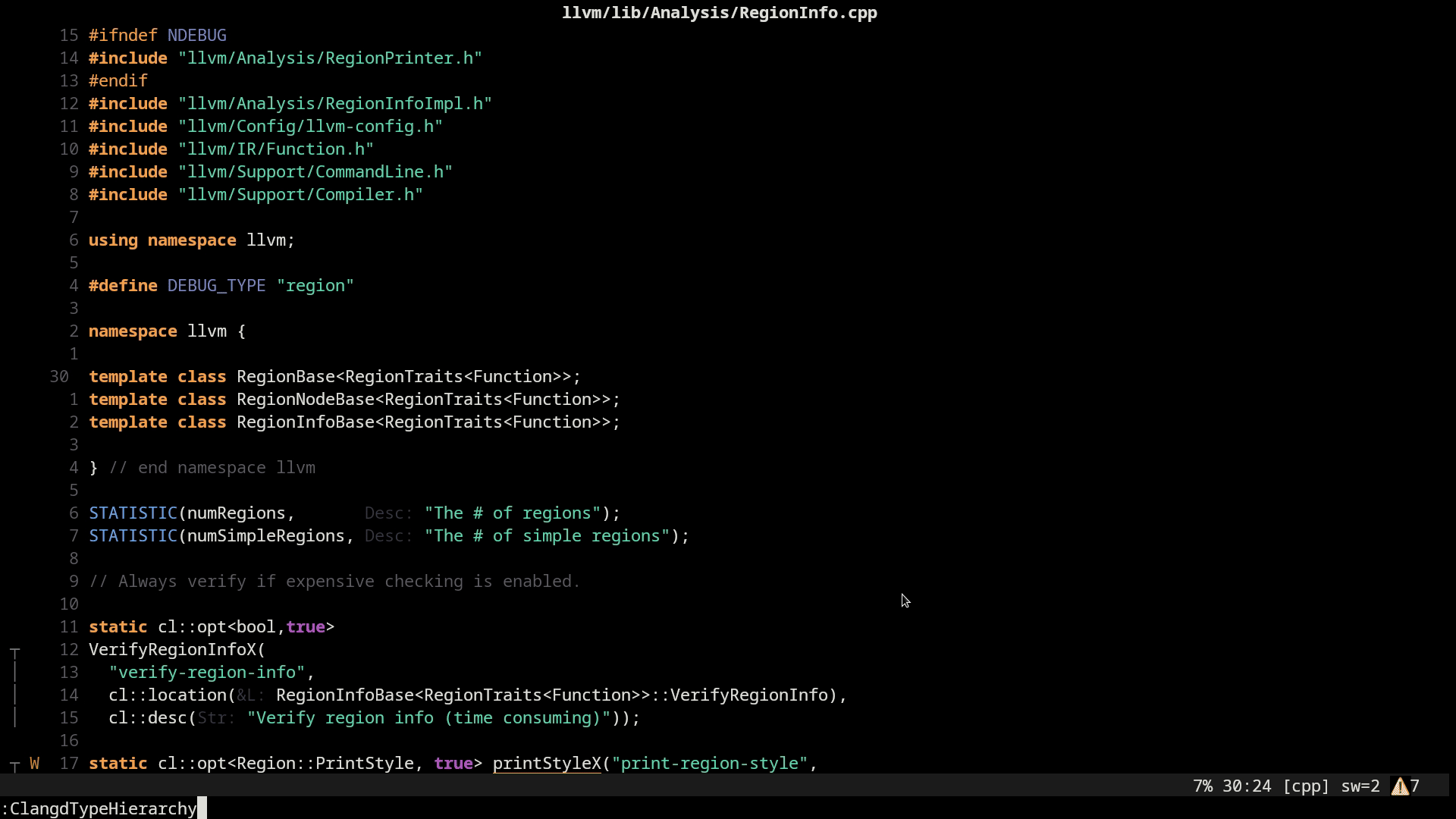Click the W diagnostic sign beside line 17
Image resolution: width=1456 pixels, height=819 pixels.
coord(34,764)
